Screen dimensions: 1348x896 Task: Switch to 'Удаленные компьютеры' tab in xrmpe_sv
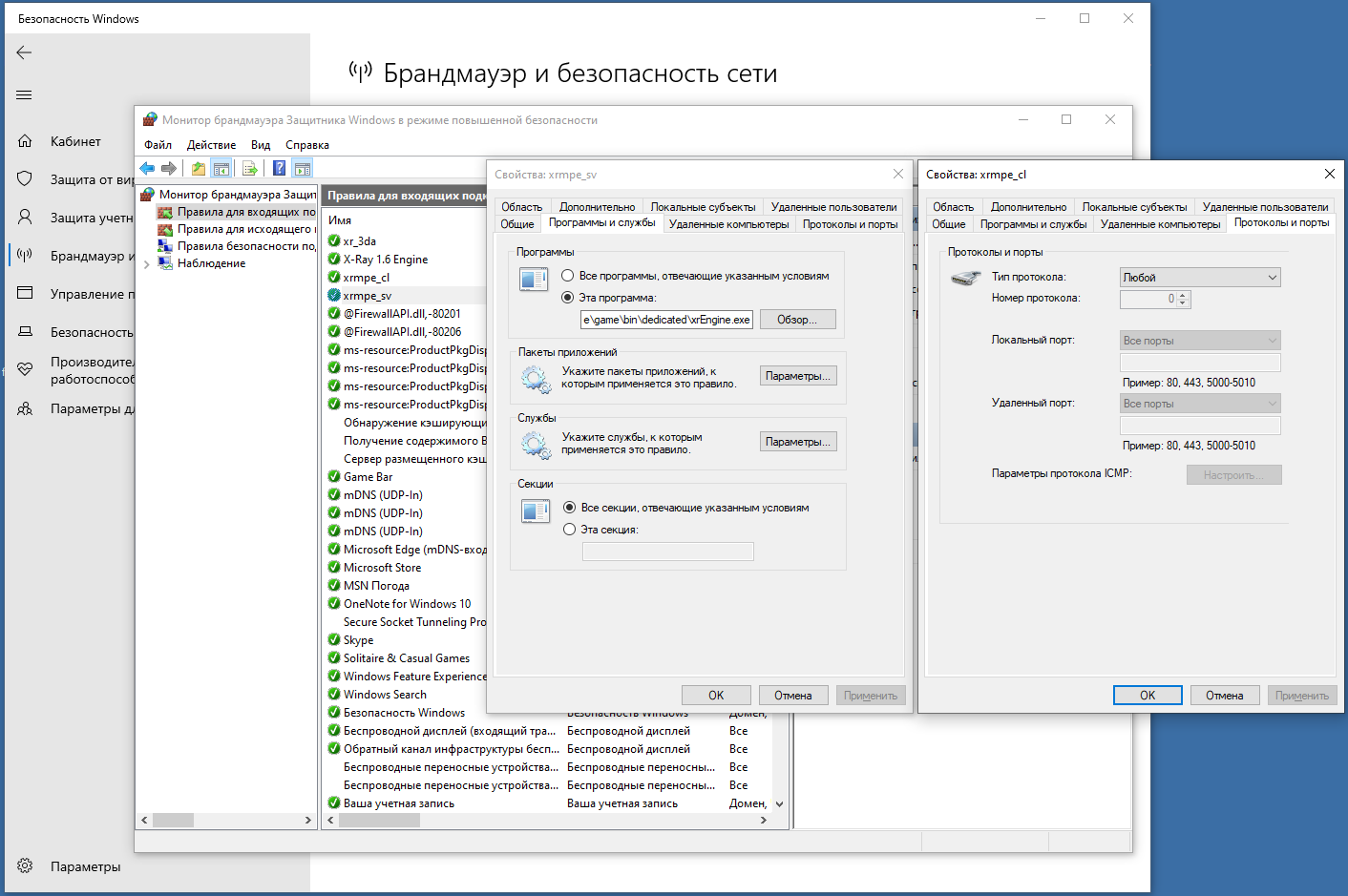tap(728, 224)
